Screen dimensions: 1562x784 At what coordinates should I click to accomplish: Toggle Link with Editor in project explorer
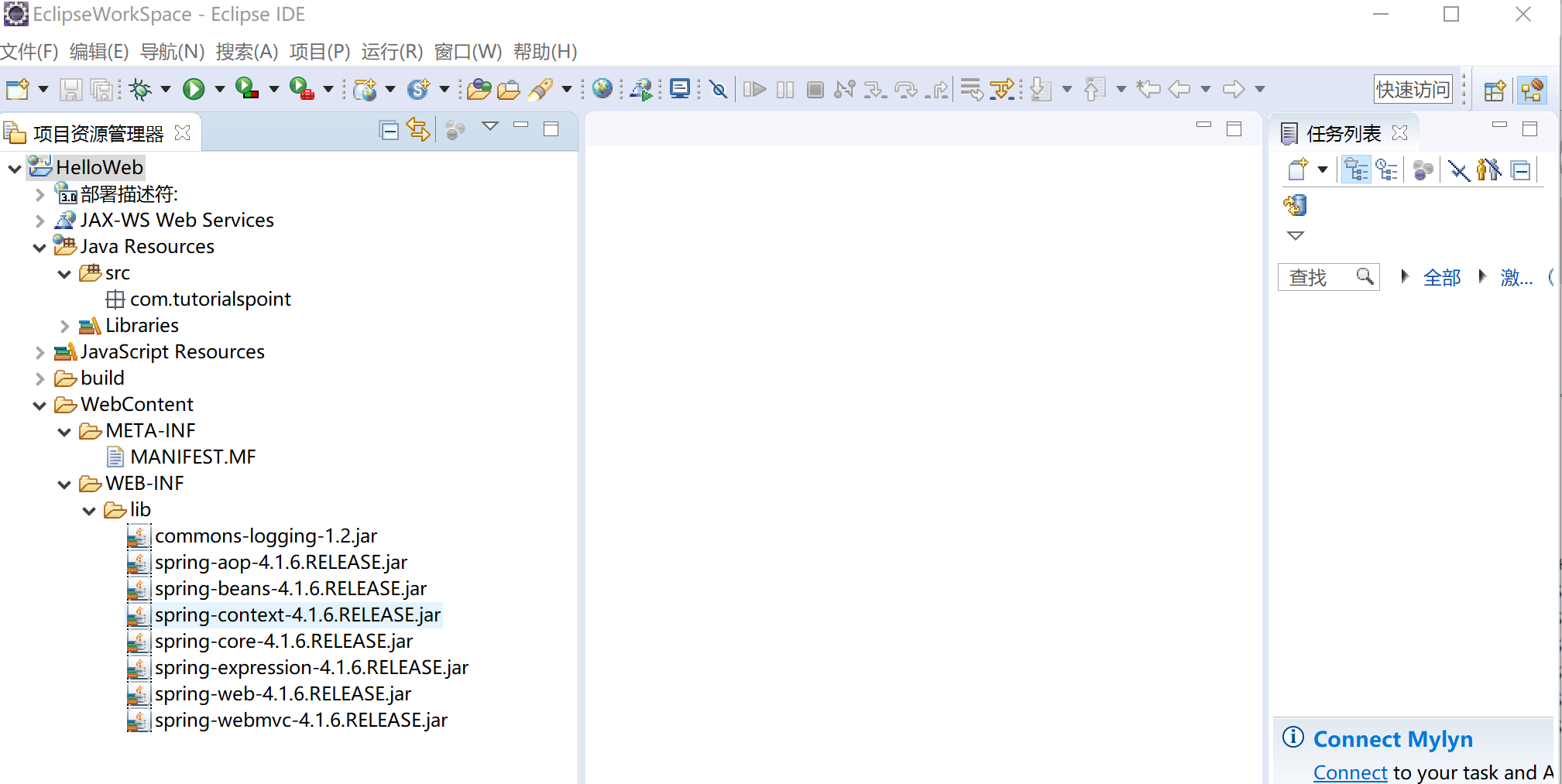coord(418,130)
